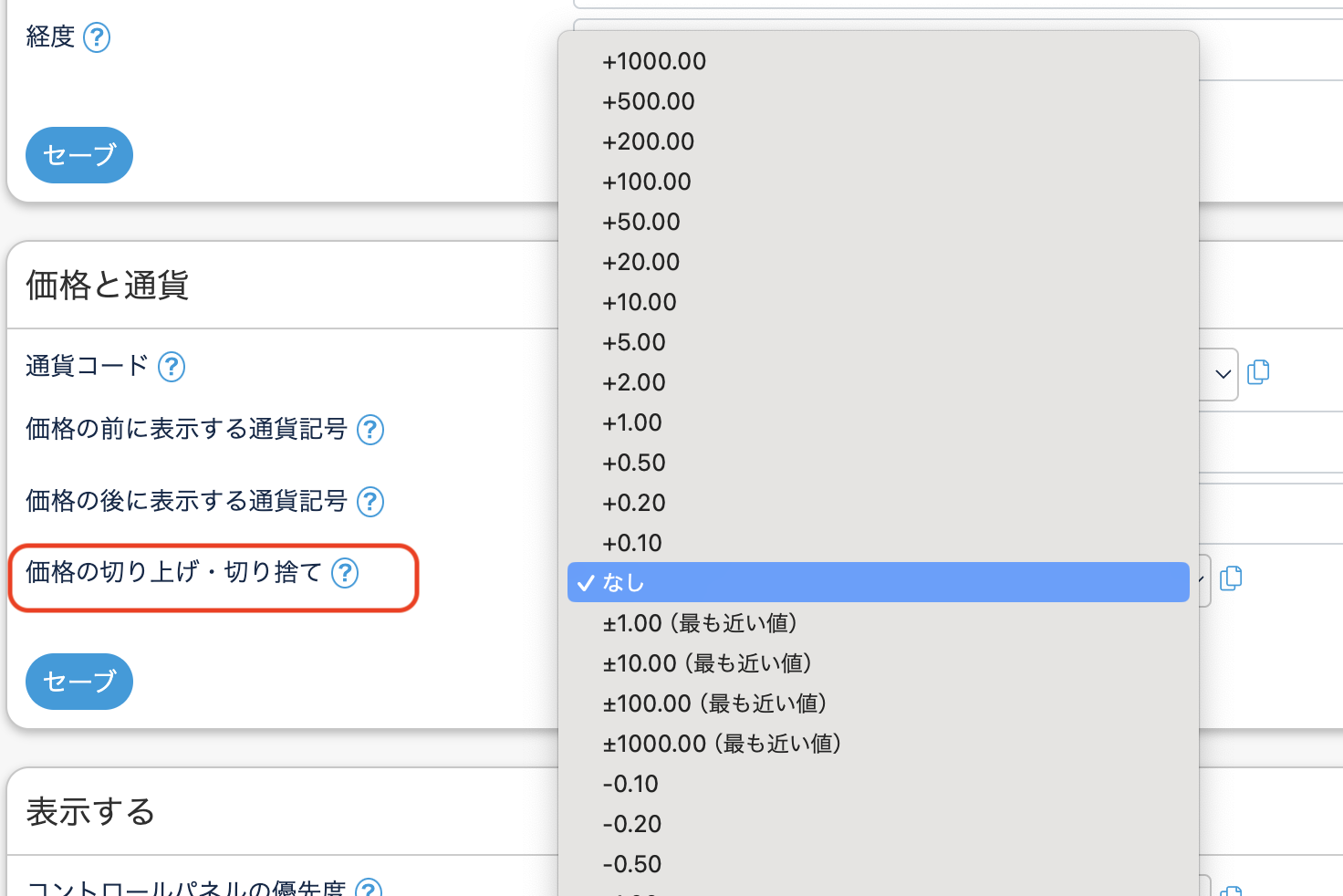
Task: Choose ±1000.00 (最も近い値) option
Action: tap(722, 744)
